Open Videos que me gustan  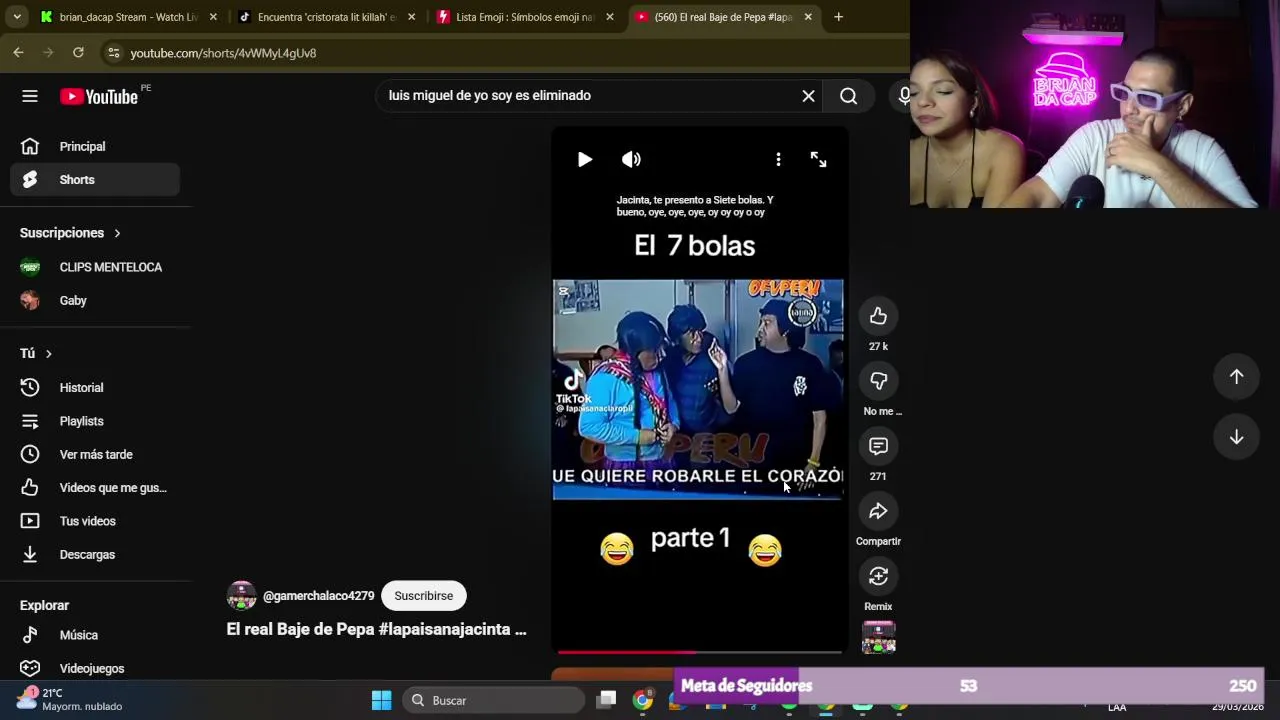[95, 488]
